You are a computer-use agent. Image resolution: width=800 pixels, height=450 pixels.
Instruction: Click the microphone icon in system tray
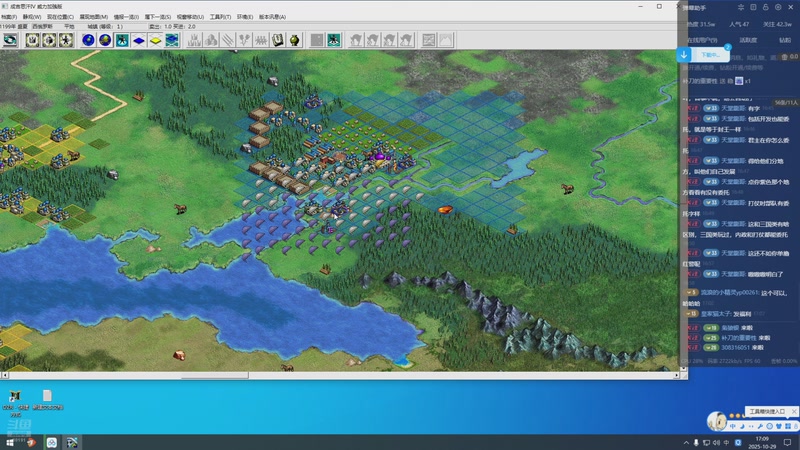coord(696,442)
